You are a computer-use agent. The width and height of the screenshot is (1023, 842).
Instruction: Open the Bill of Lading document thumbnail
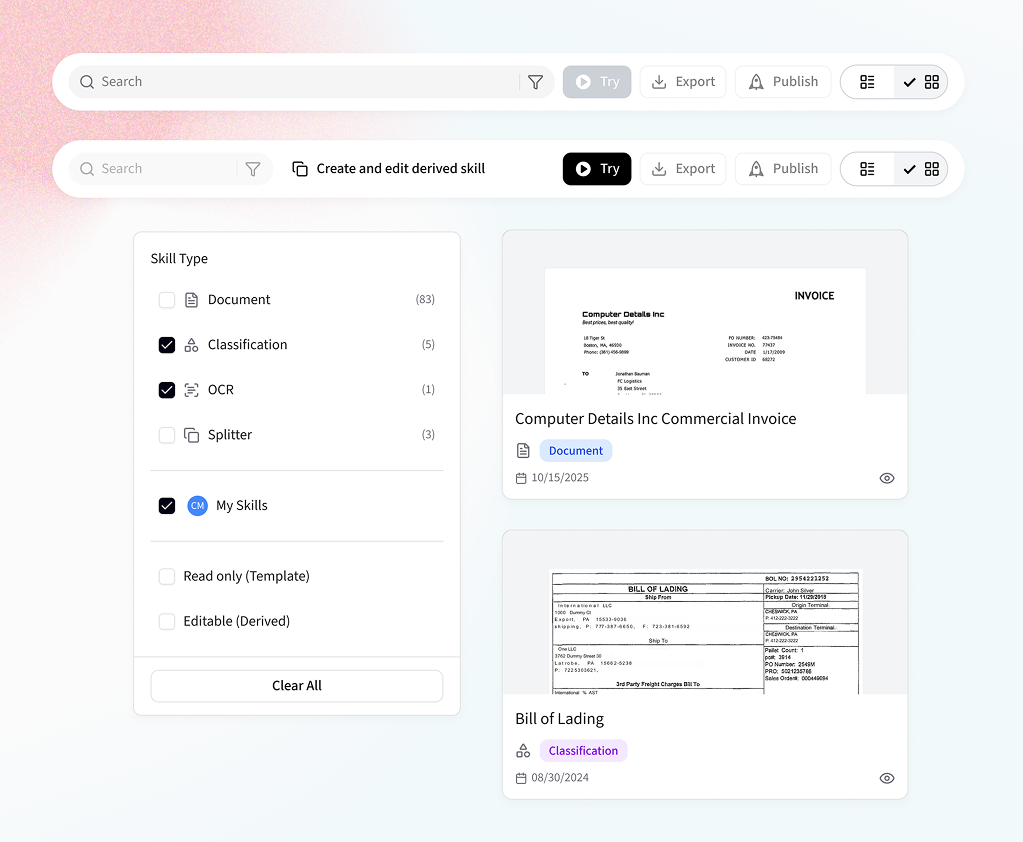[705, 630]
